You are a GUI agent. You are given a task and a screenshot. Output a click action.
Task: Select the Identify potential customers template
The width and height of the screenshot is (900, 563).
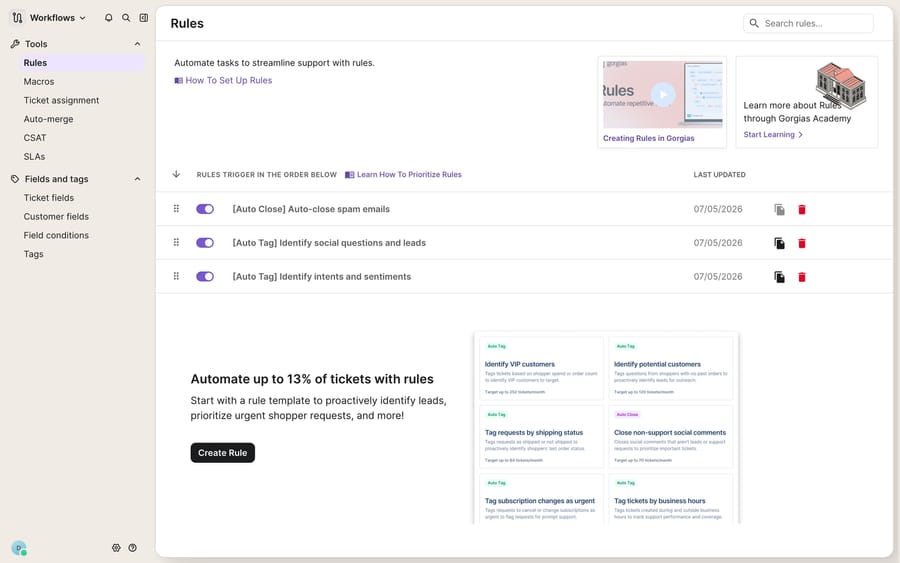(670, 368)
